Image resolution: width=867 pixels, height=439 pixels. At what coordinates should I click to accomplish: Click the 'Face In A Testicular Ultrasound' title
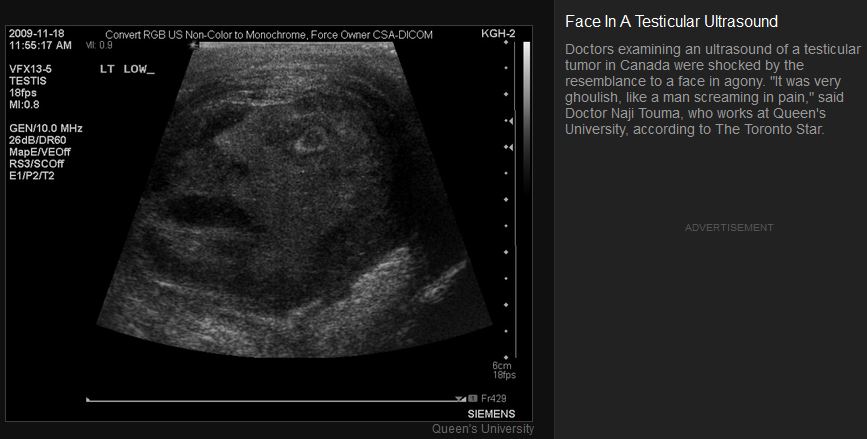point(671,21)
